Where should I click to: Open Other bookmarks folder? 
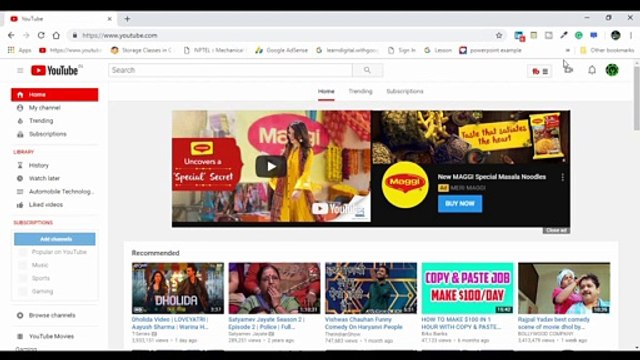click(607, 50)
